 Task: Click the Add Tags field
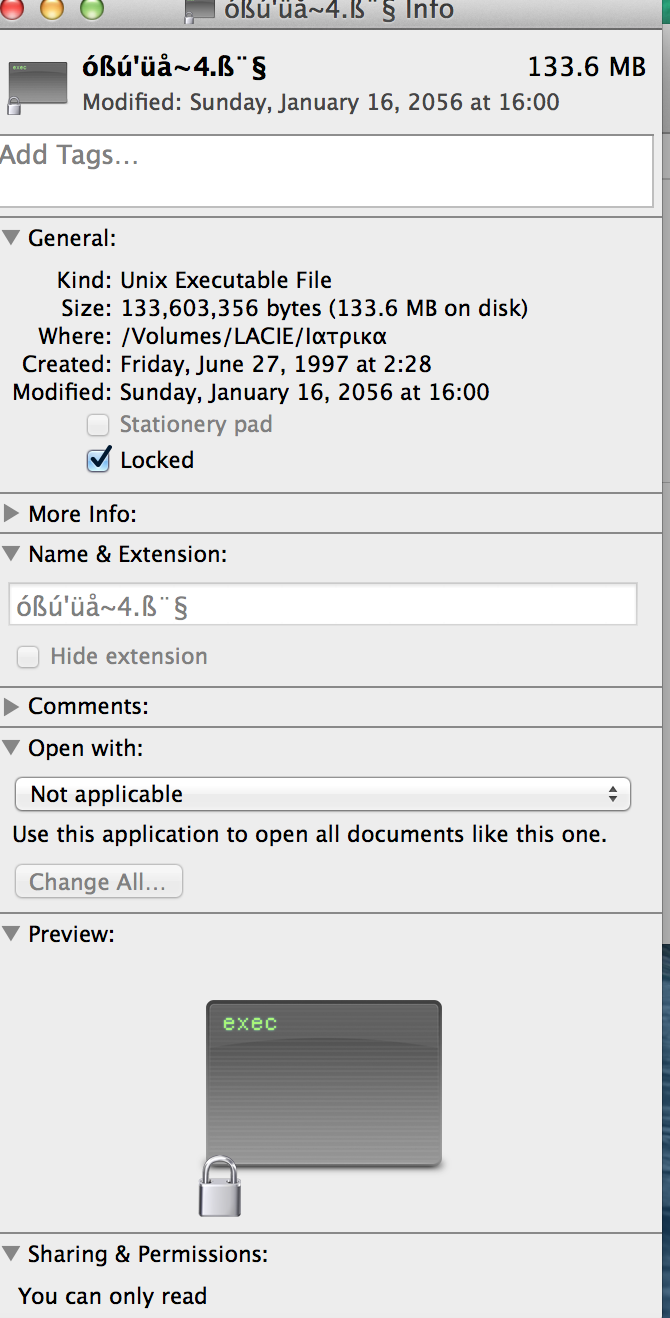pos(327,171)
